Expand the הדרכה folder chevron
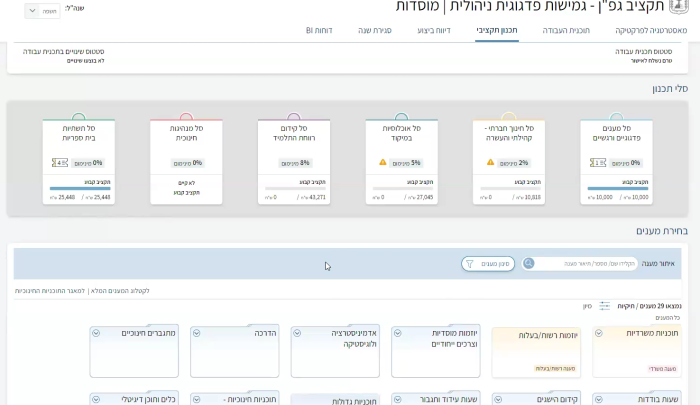The image size is (700, 405). coord(196,333)
